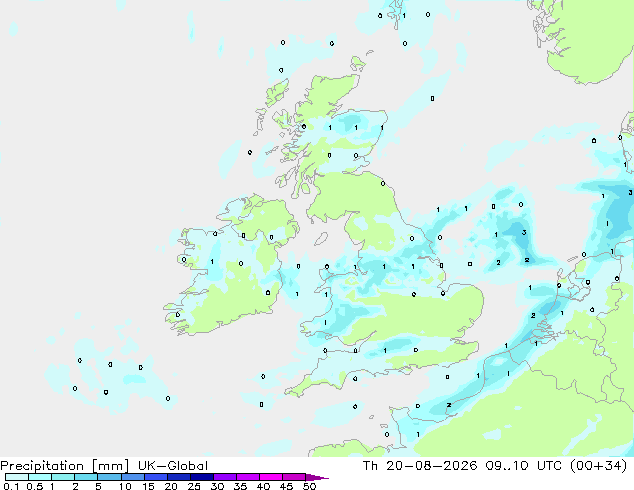Click the 'Precipitation [mm]' title text
634x490 pixels.
[x=64, y=466]
